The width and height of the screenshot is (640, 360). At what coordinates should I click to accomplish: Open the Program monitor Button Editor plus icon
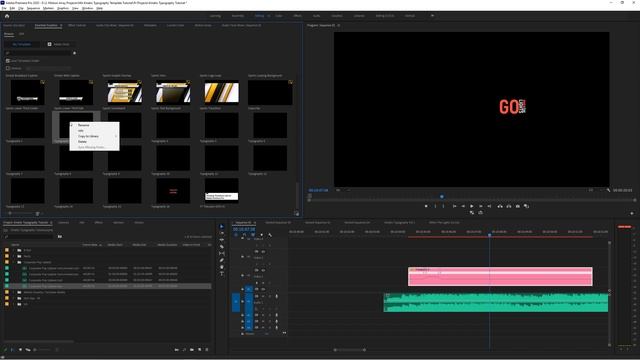632,213
